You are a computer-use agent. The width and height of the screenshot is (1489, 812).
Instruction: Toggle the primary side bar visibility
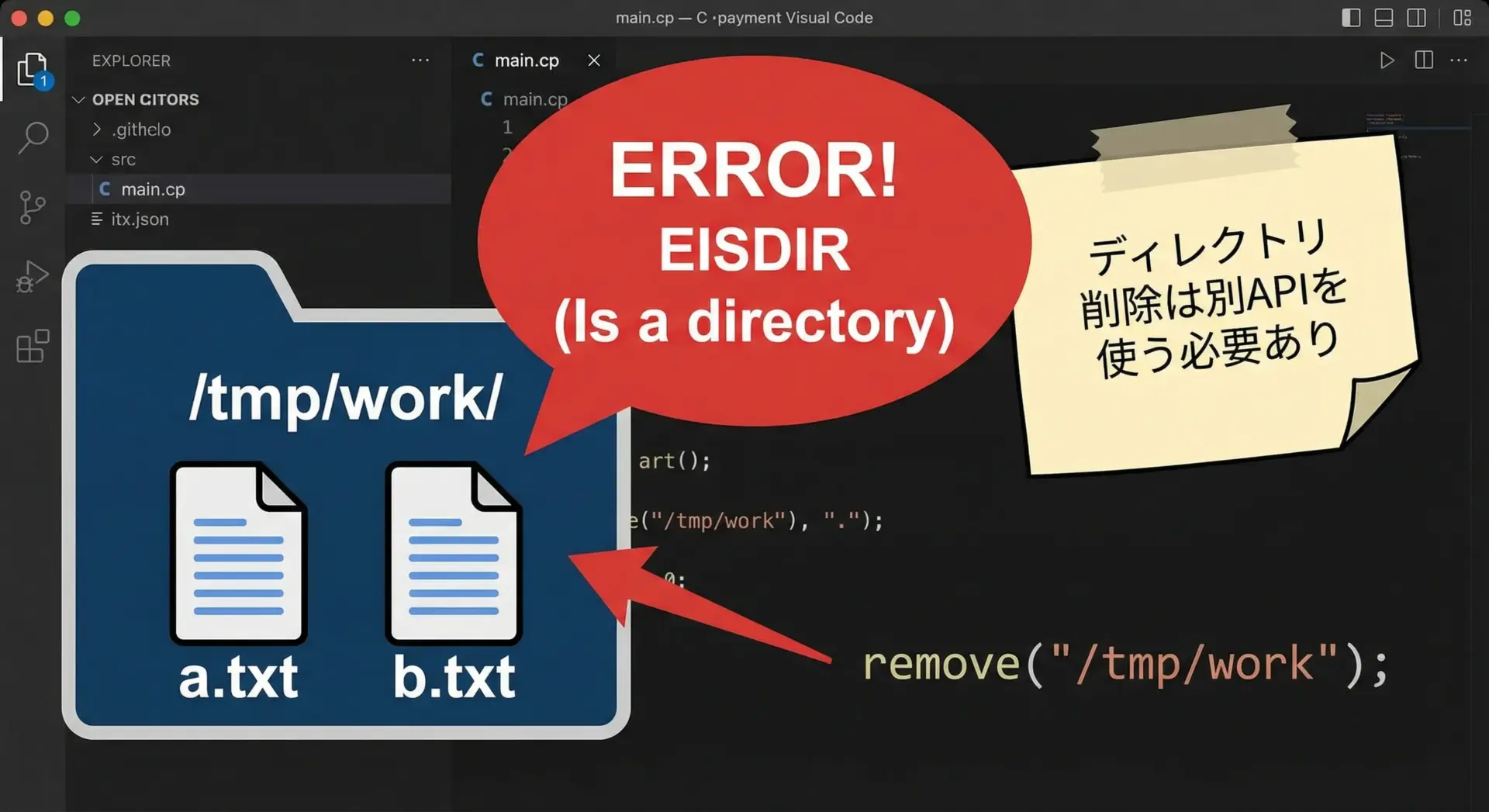1351,18
